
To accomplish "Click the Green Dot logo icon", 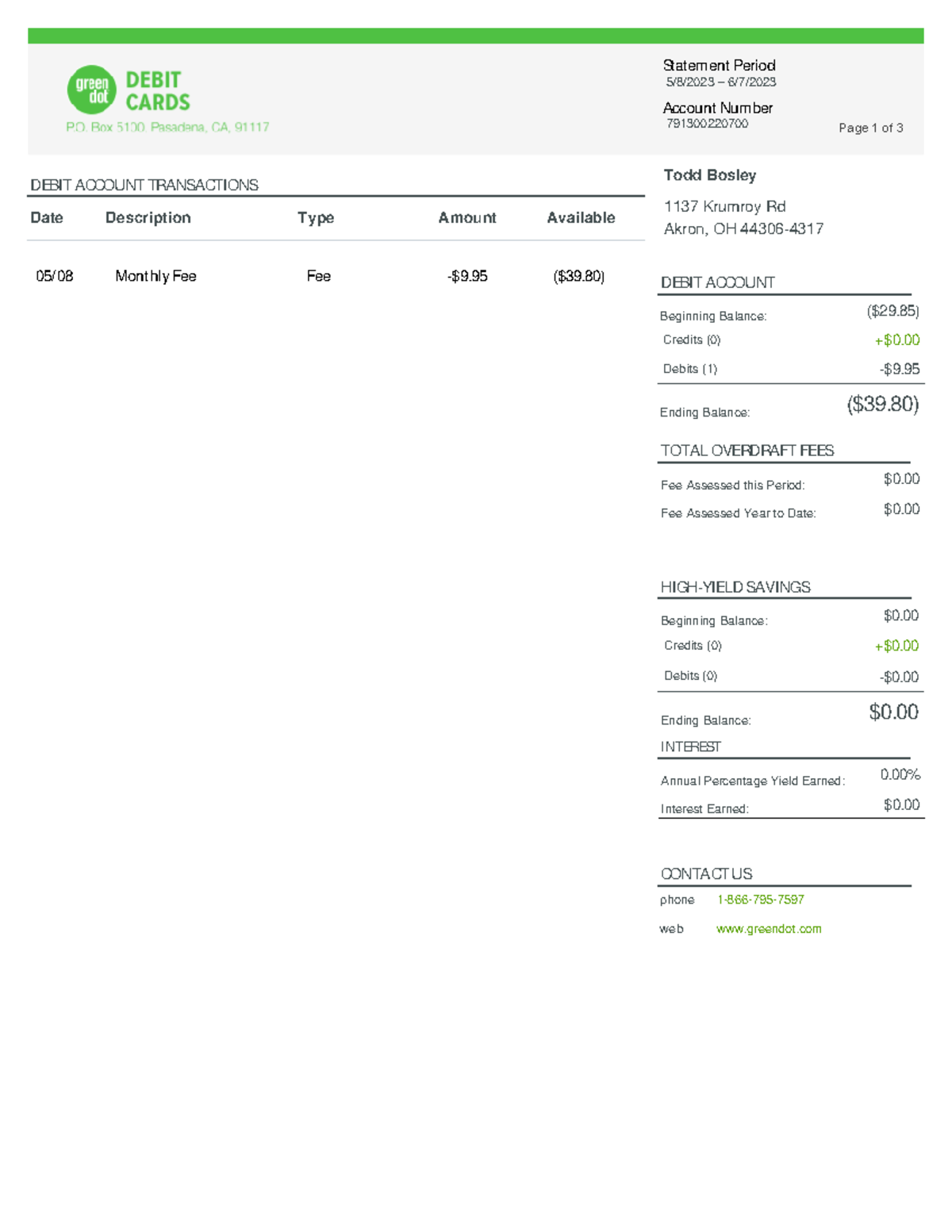I will (x=92, y=90).
